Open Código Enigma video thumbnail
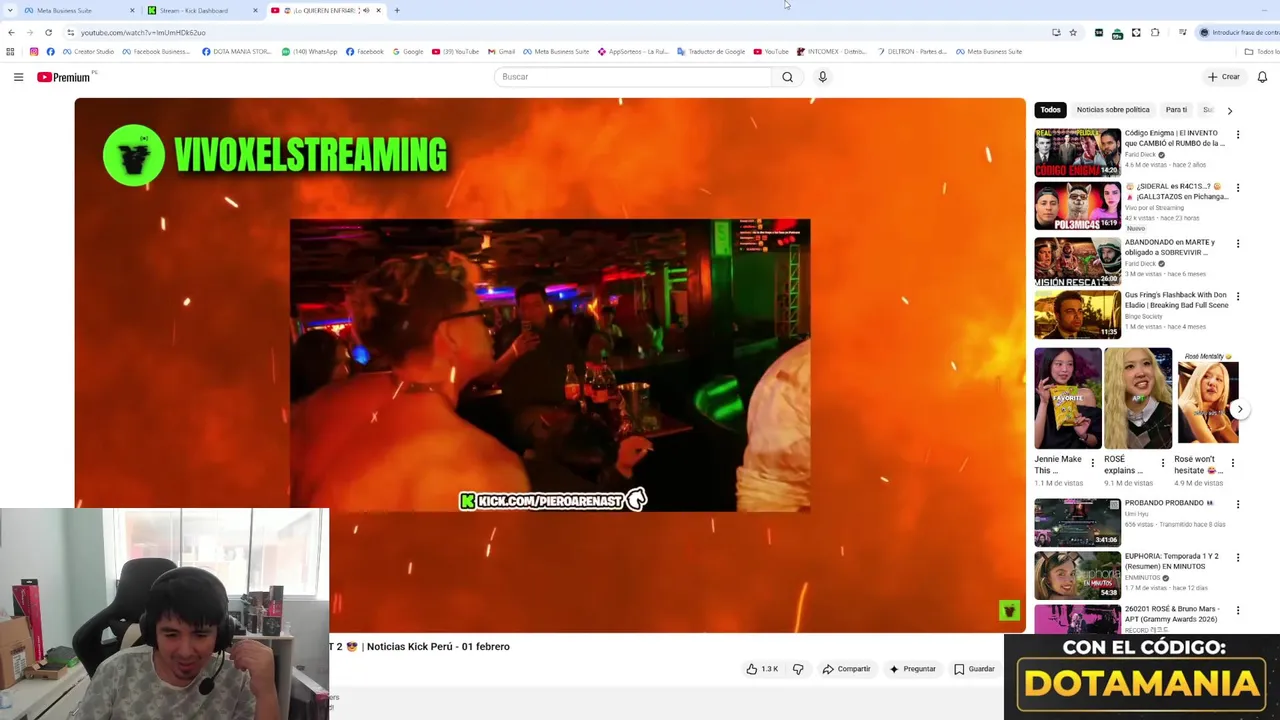Image resolution: width=1280 pixels, height=720 pixels. [1077, 153]
